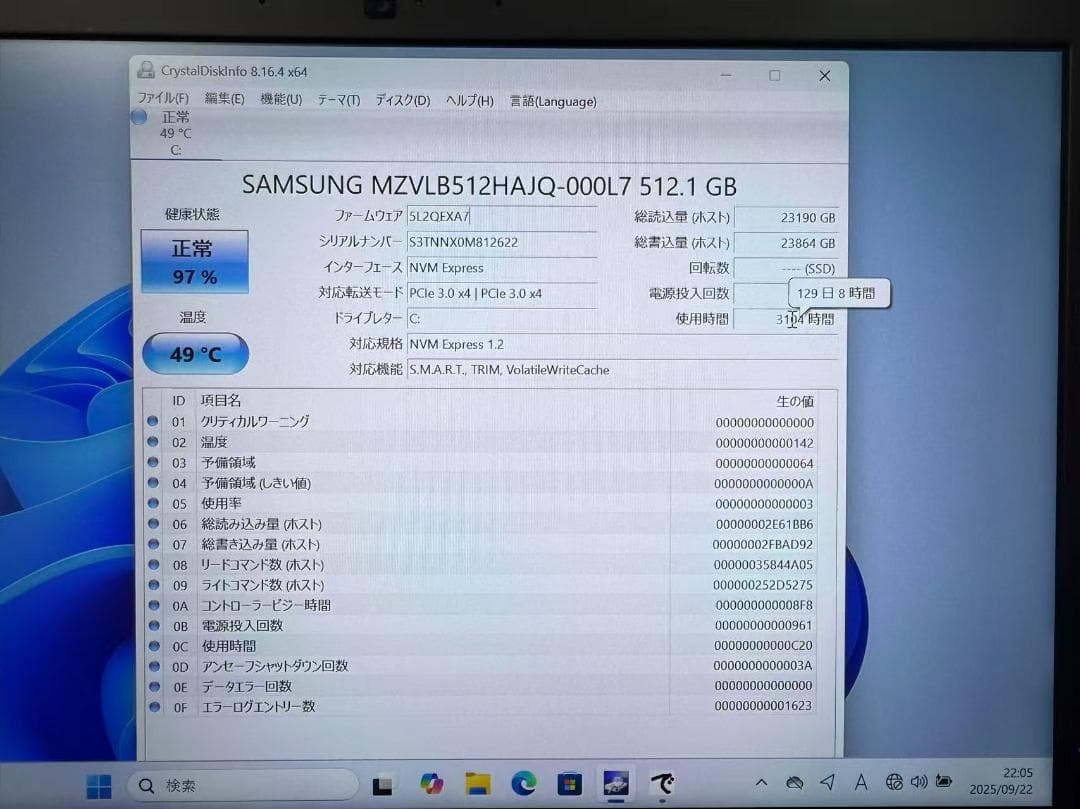Click the health circle above the C: drive label
The width and height of the screenshot is (1080, 809).
coord(139,118)
